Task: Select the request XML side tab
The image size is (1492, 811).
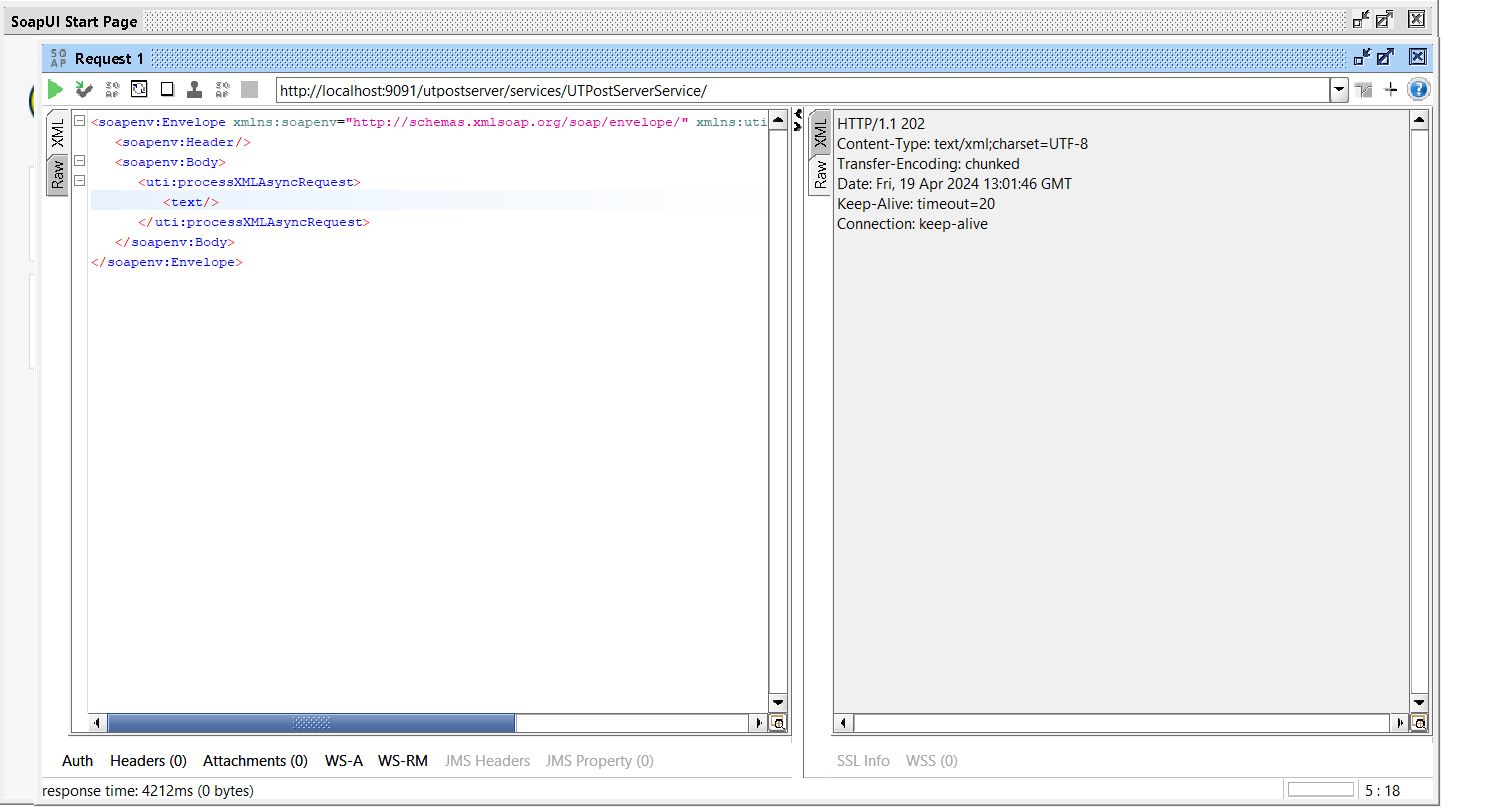Action: tap(58, 133)
